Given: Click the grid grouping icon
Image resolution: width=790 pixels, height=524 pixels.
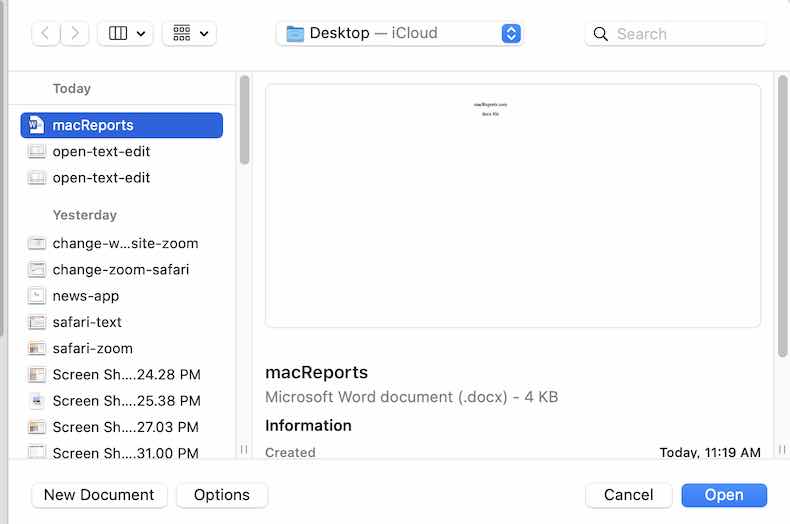Looking at the screenshot, I should click(181, 34).
